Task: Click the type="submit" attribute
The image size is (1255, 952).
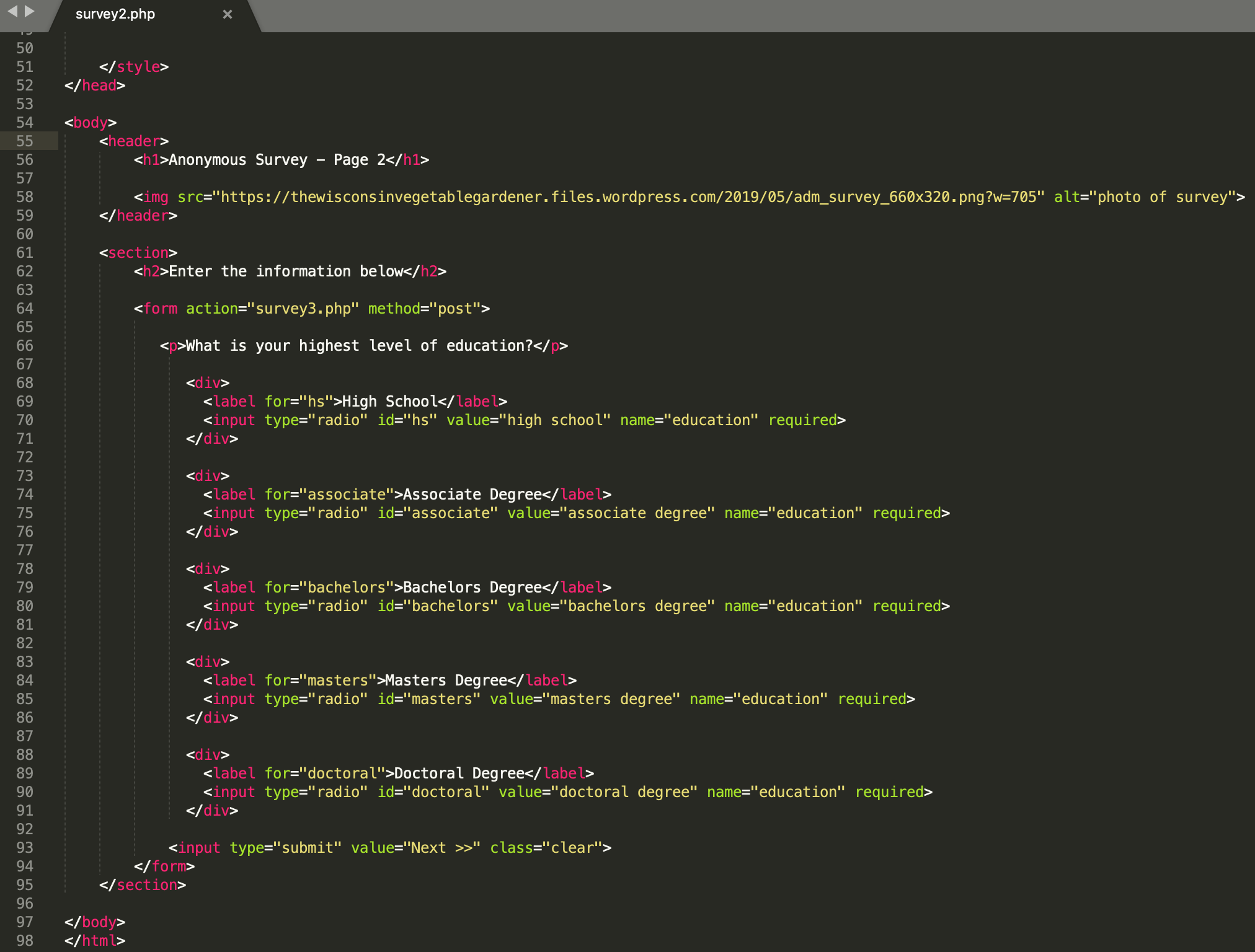Action: [x=286, y=848]
